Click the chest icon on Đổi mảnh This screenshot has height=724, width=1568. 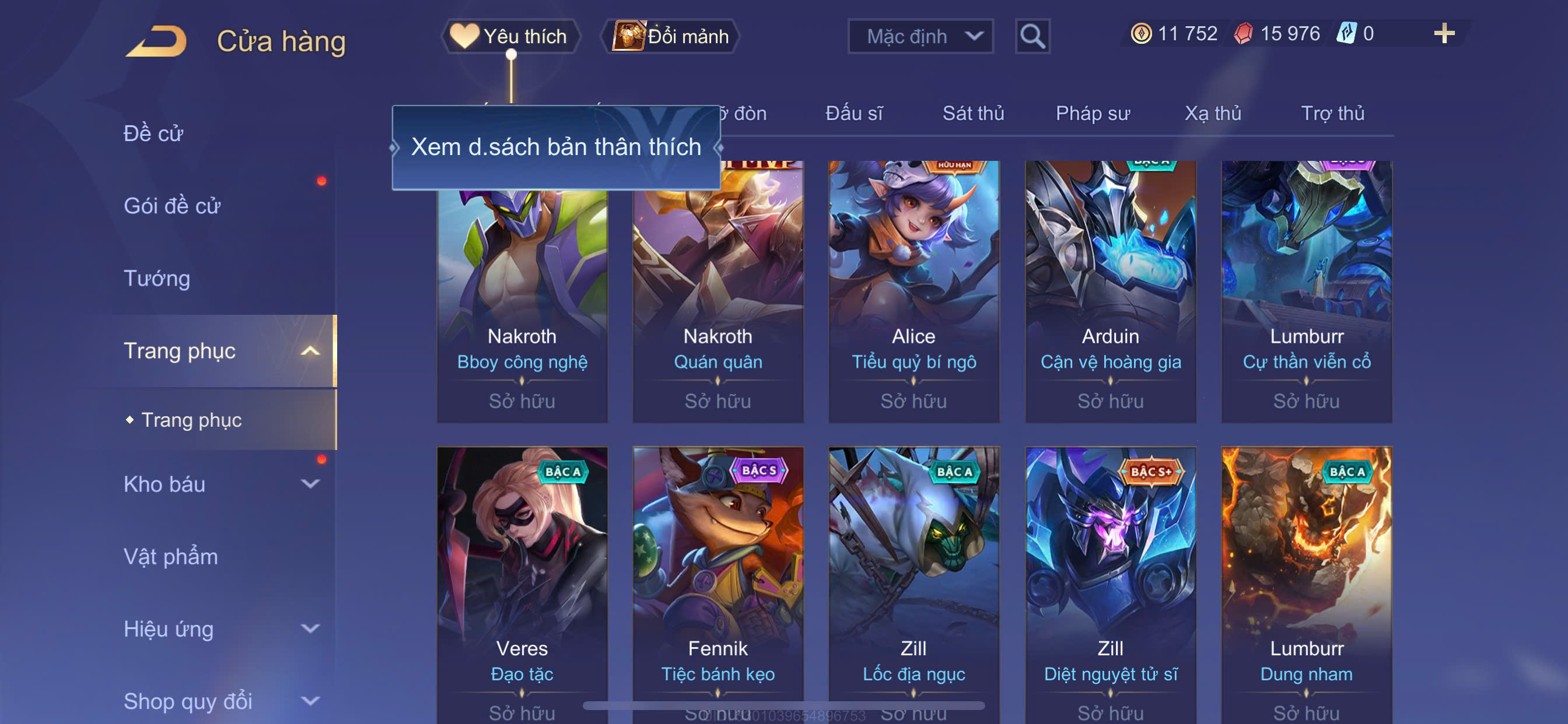point(628,36)
